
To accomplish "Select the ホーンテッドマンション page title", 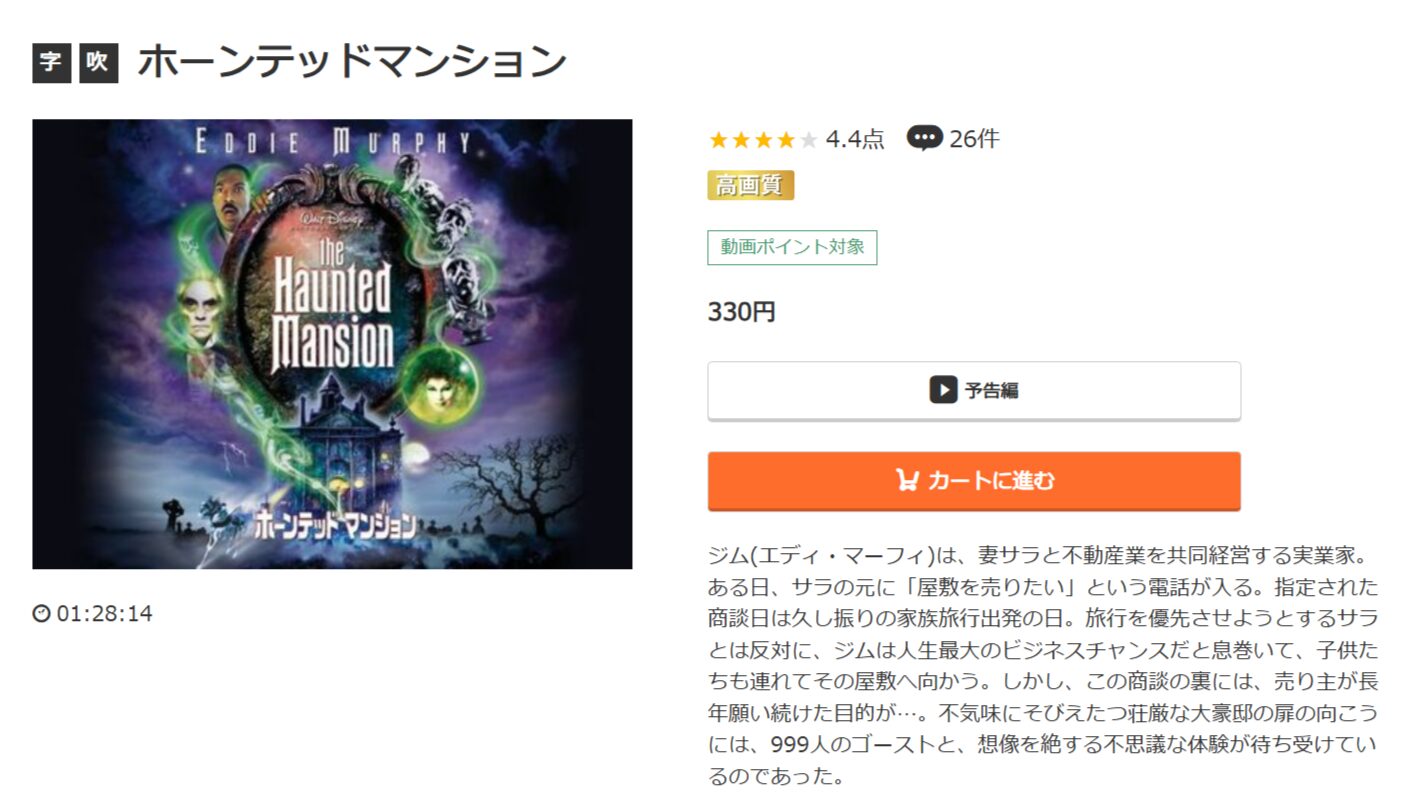I will coord(352,62).
